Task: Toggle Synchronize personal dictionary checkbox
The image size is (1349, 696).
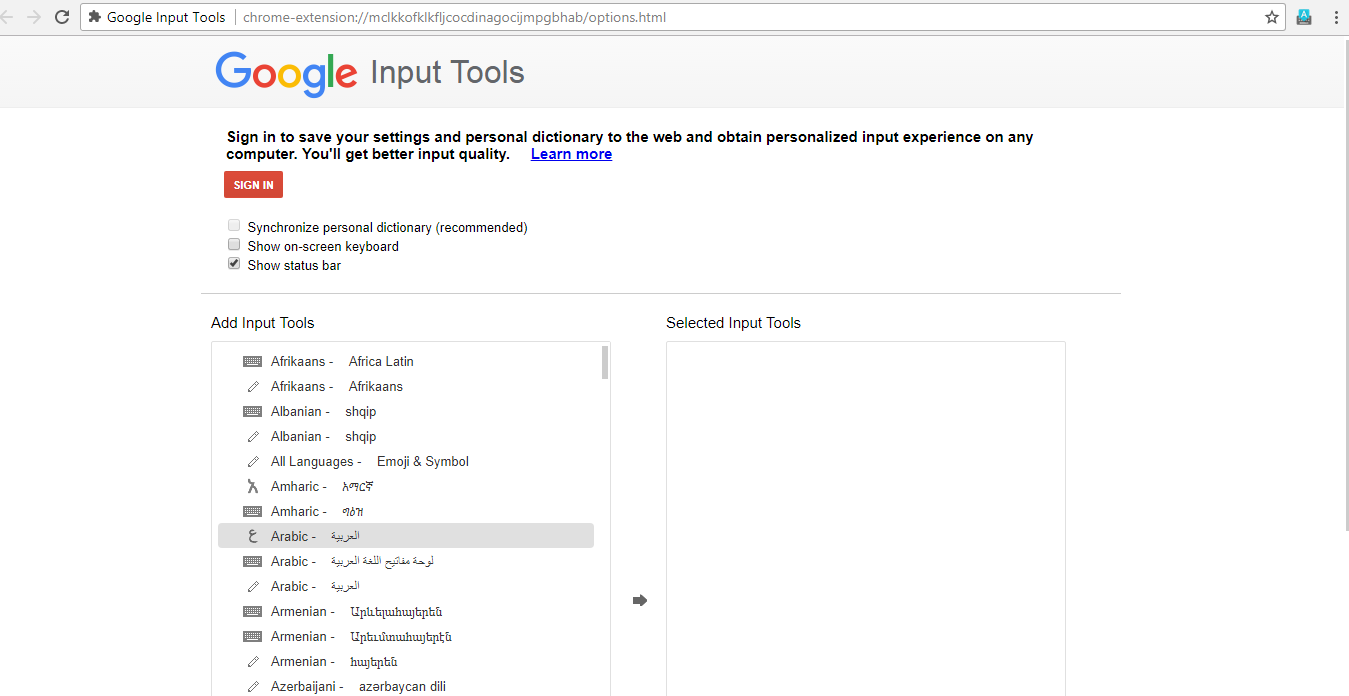Action: (x=234, y=226)
